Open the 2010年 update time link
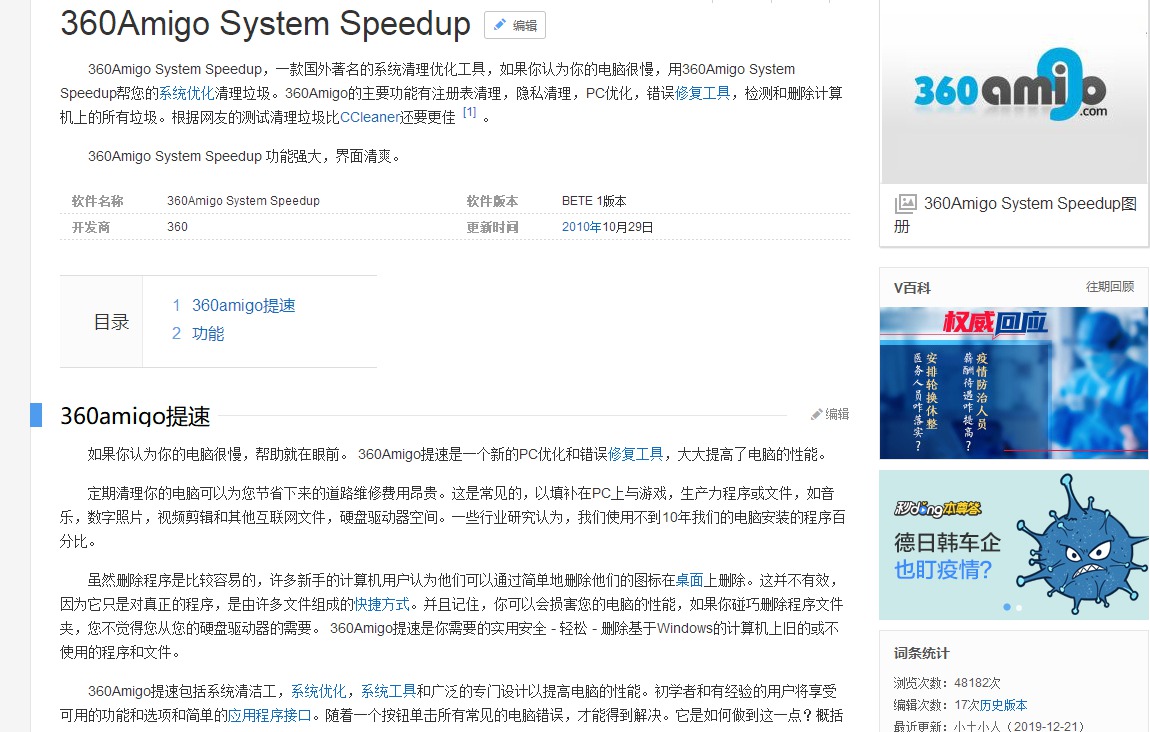 582,227
